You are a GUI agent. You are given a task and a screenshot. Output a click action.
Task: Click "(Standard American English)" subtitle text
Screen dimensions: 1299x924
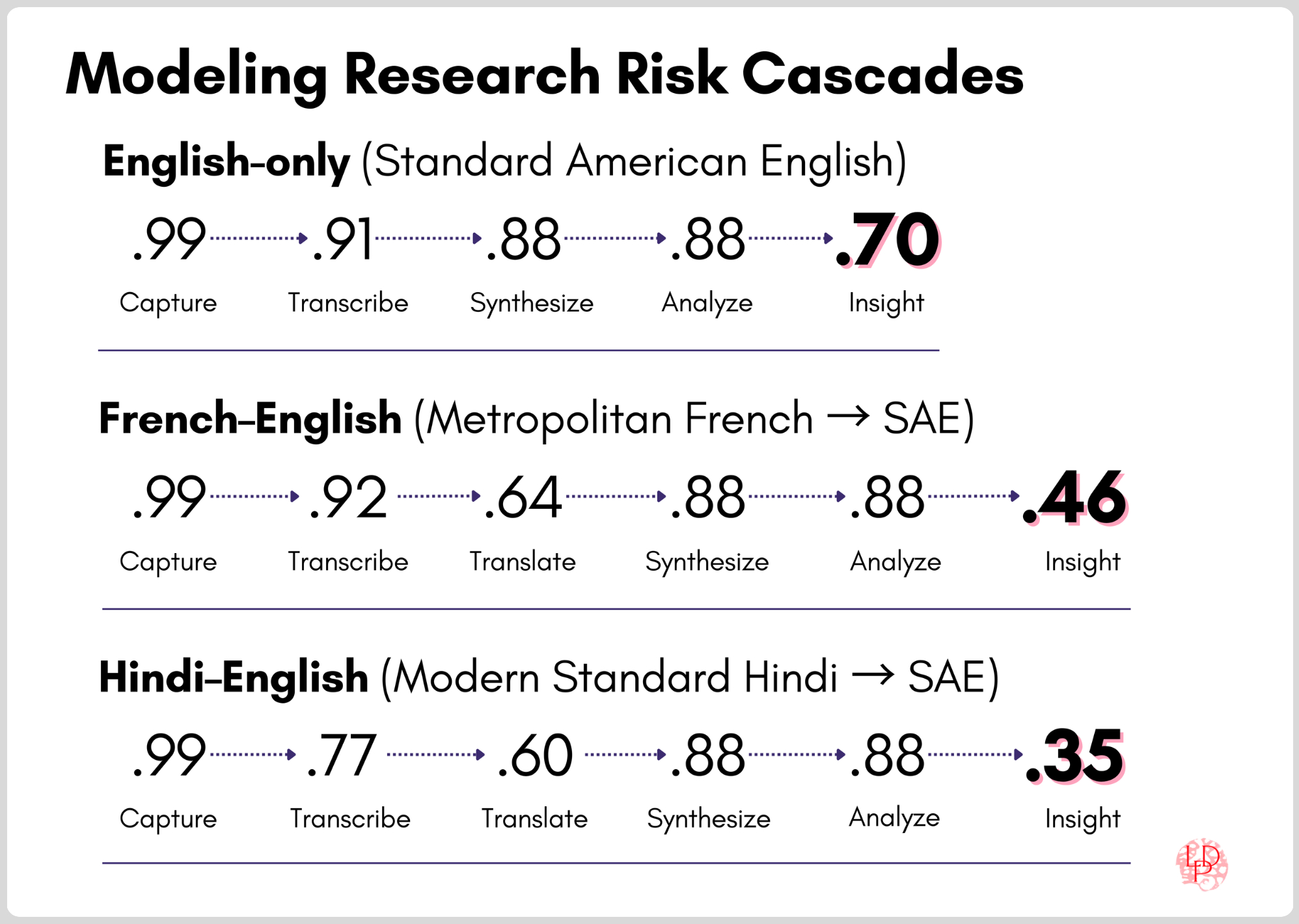[x=633, y=161]
